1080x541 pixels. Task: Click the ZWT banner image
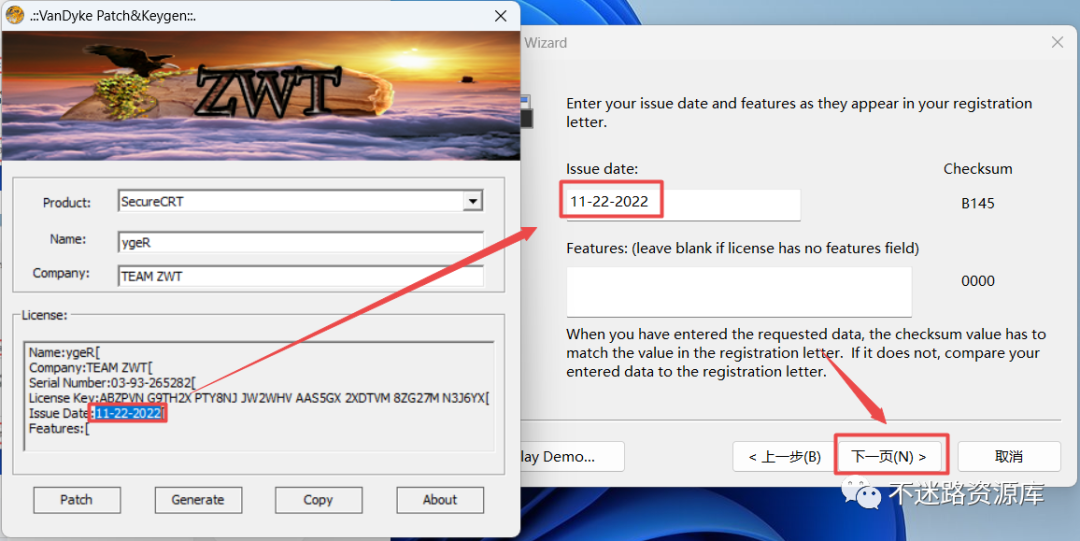[260, 95]
